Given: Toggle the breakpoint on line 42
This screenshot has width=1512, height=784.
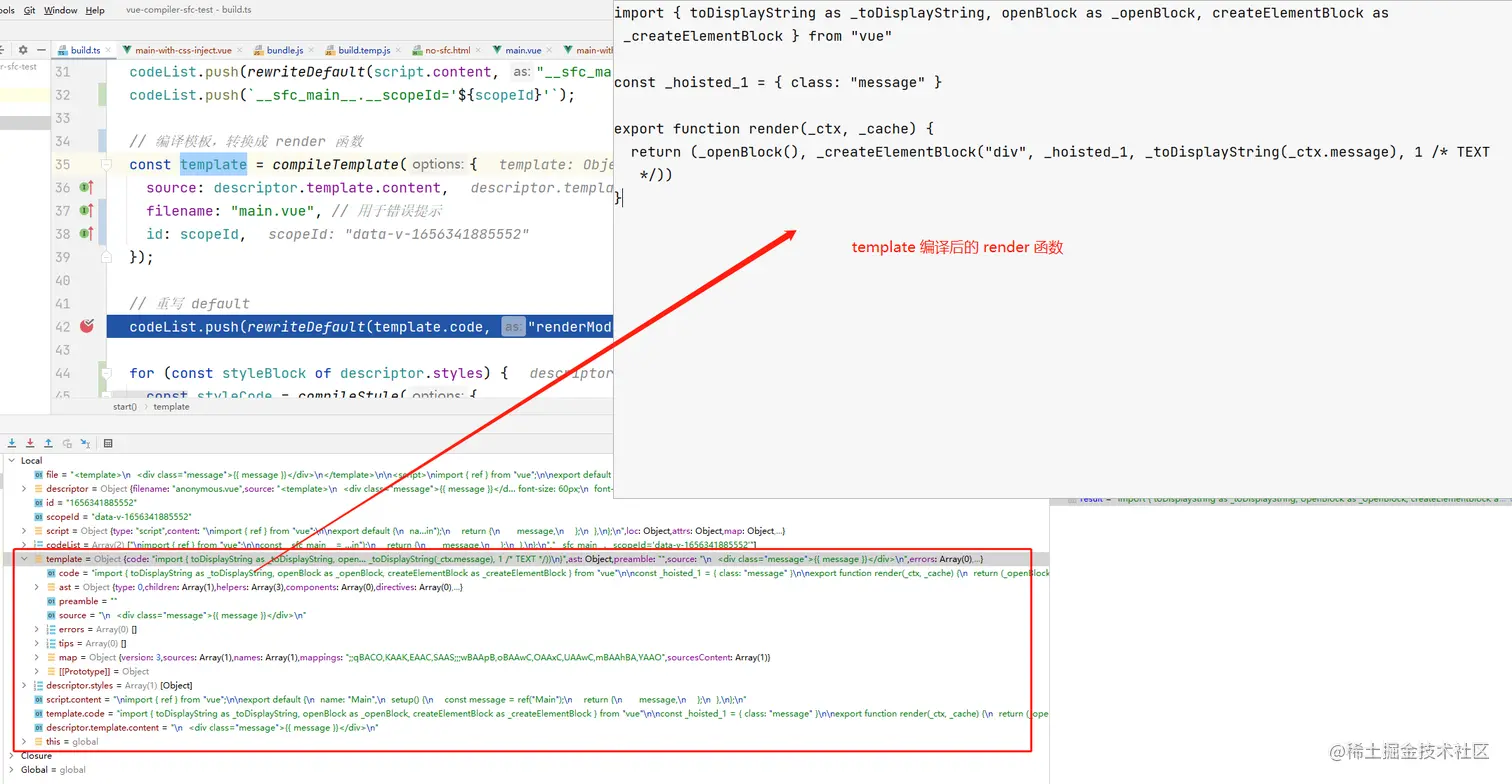Looking at the screenshot, I should point(86,326).
